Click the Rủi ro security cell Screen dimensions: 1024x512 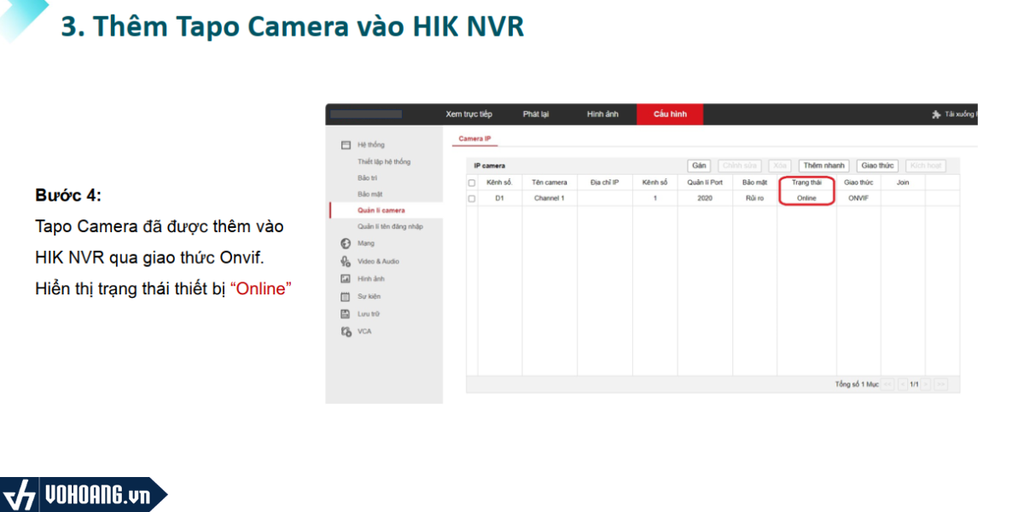click(754, 199)
